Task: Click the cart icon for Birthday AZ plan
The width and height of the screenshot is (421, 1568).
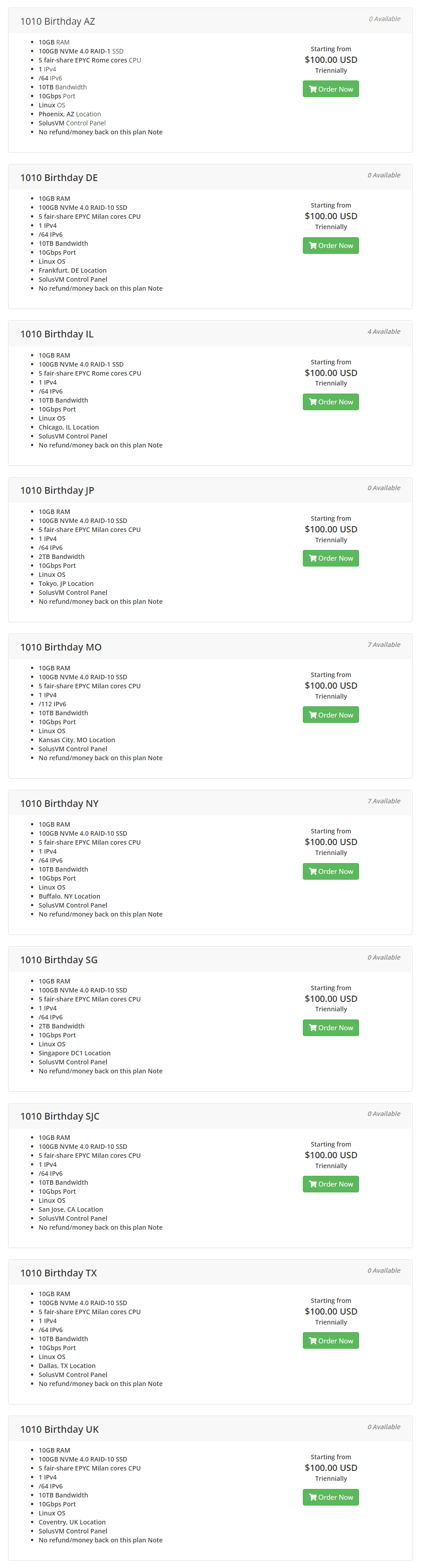Action: (x=313, y=89)
